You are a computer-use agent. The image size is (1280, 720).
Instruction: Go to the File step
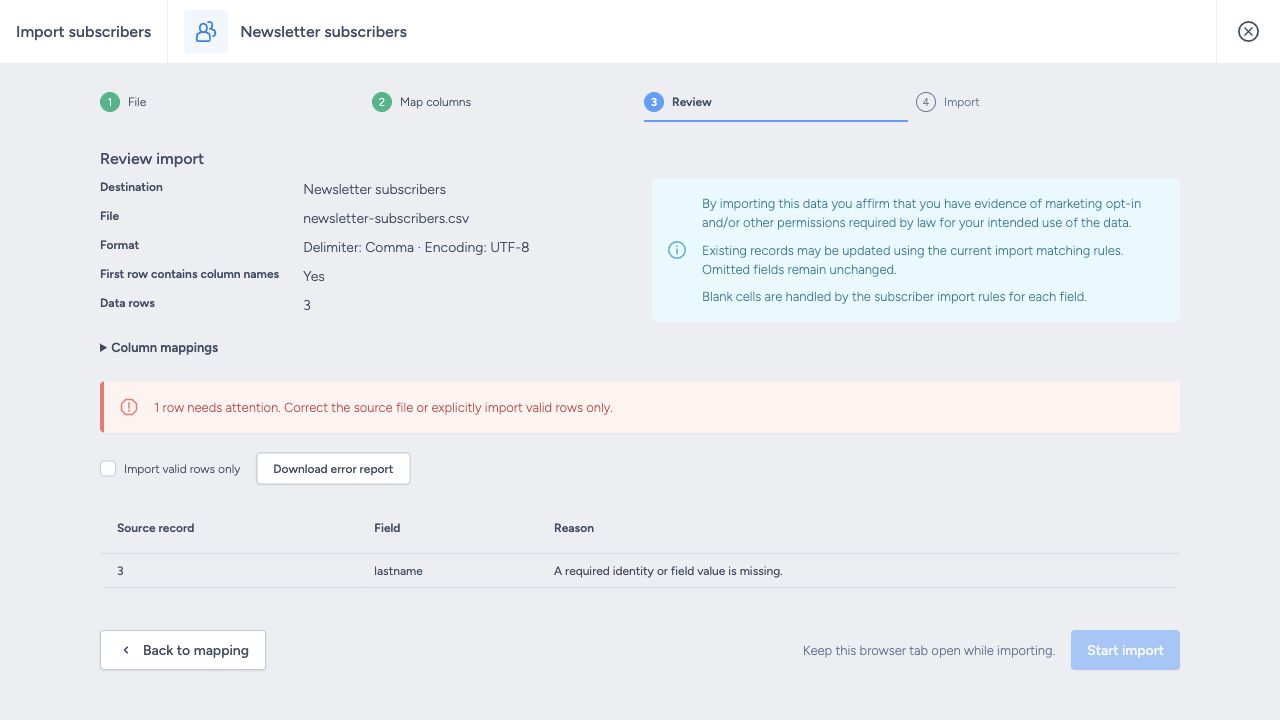tap(137, 102)
